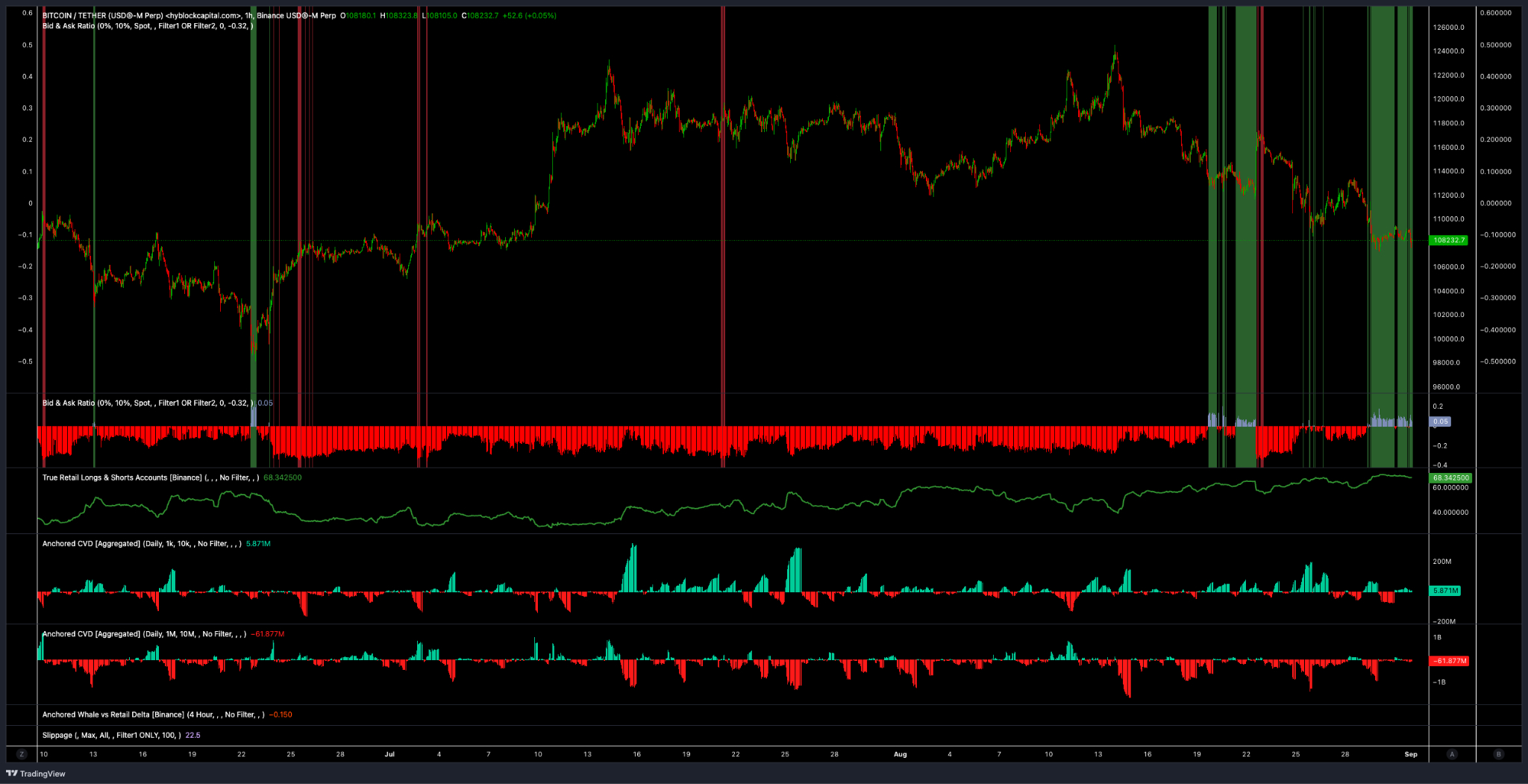Viewport: 1528px width, 784px height.
Task: Click the 6.871M CVD value badge
Action: (x=1446, y=591)
